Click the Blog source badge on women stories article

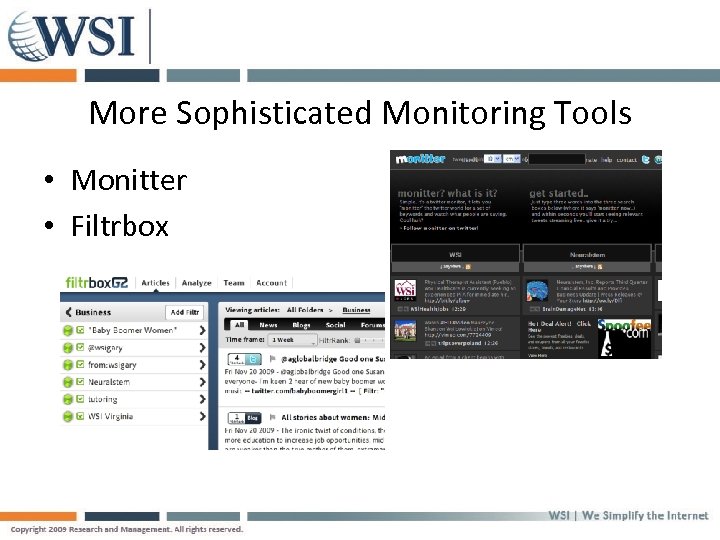(x=253, y=418)
